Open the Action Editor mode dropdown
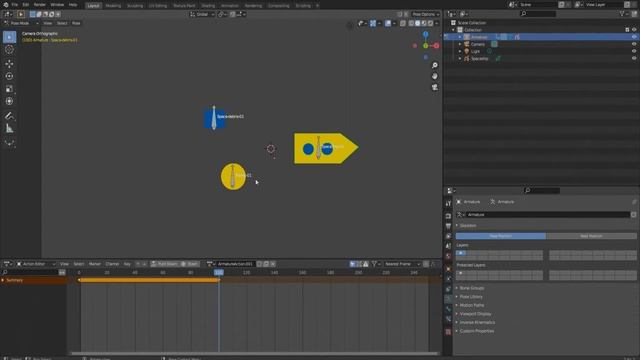Image resolution: width=640 pixels, height=360 pixels. click(x=36, y=264)
